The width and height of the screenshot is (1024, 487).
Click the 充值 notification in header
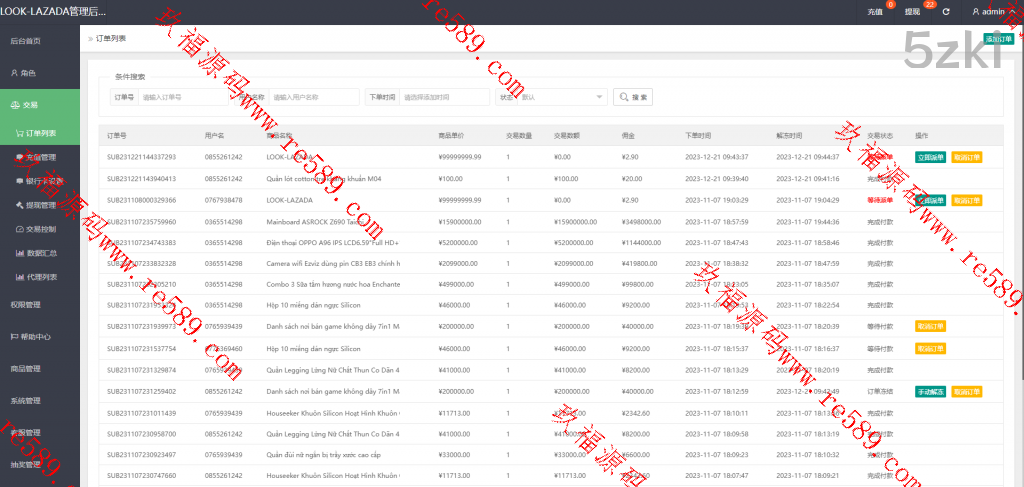[x=875, y=12]
